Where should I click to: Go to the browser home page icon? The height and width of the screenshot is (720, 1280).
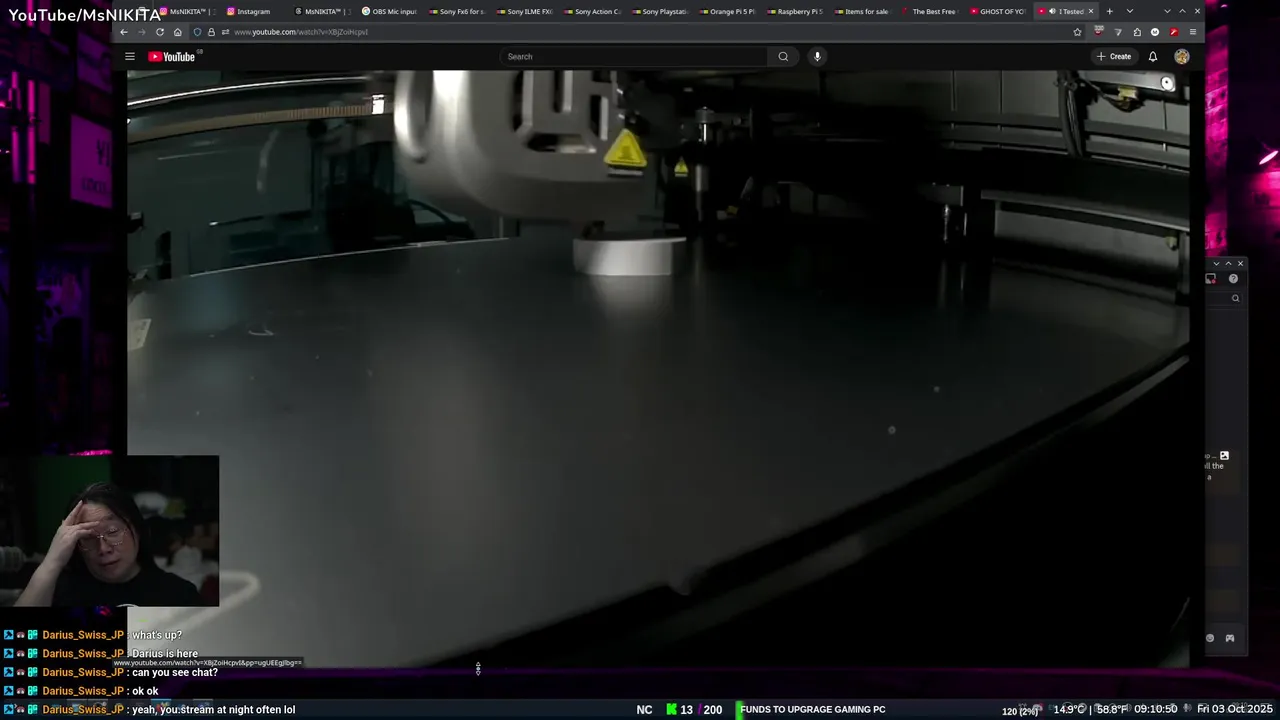(x=178, y=32)
